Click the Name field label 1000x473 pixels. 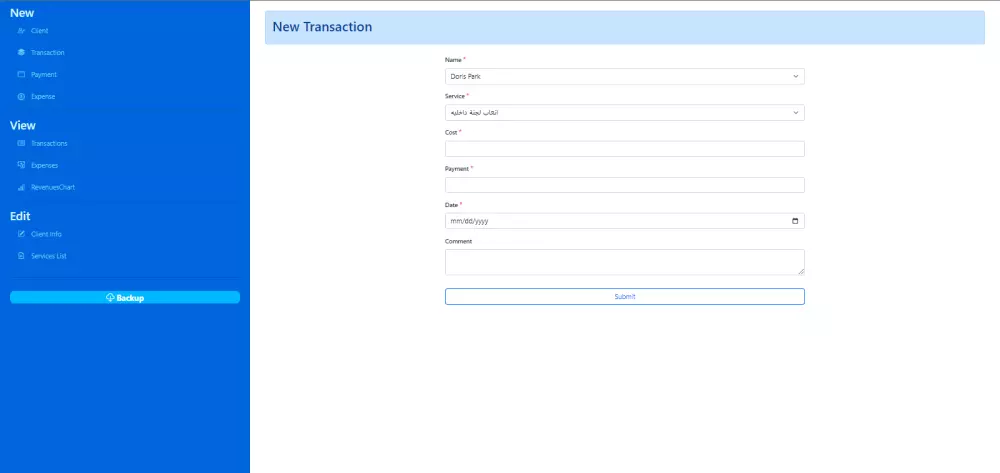pyautogui.click(x=453, y=60)
